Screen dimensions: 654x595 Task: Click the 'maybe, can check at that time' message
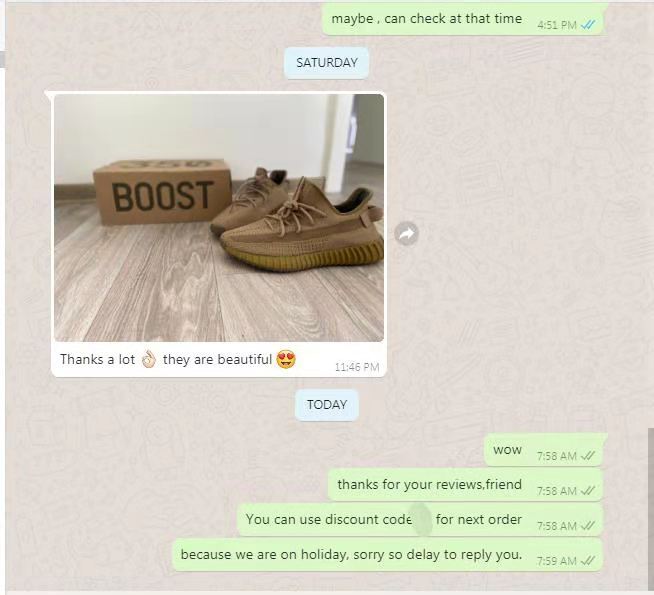(x=463, y=19)
